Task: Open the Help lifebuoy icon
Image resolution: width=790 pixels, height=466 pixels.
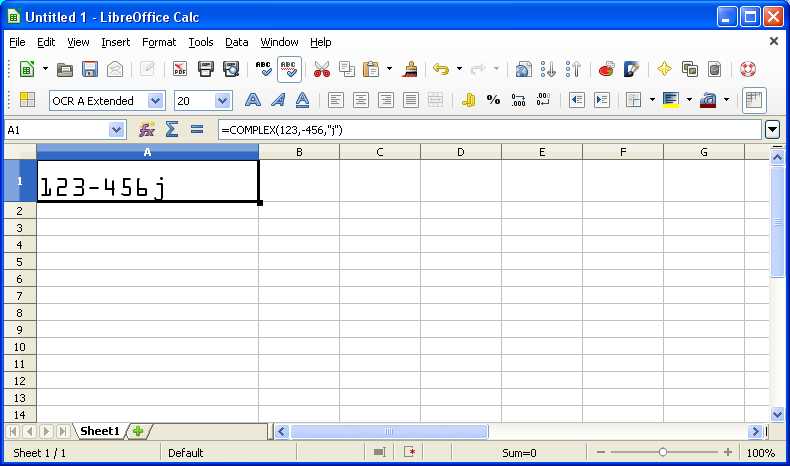Action: pos(748,69)
